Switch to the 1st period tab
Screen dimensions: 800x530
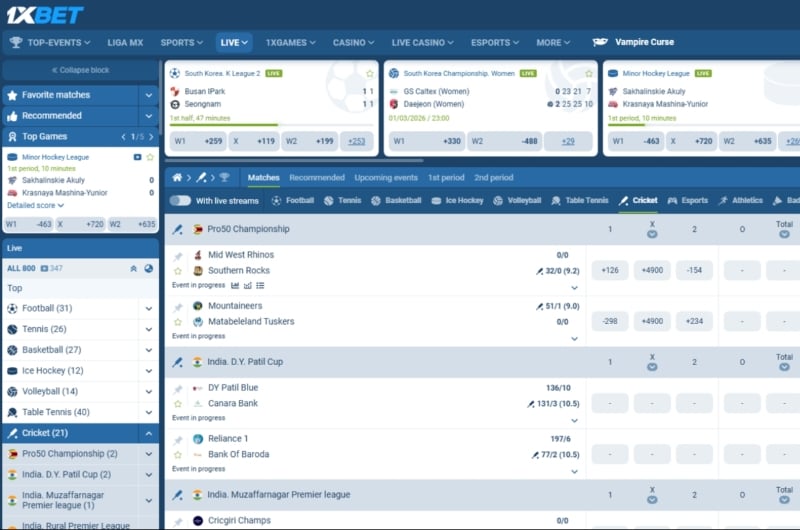446,178
